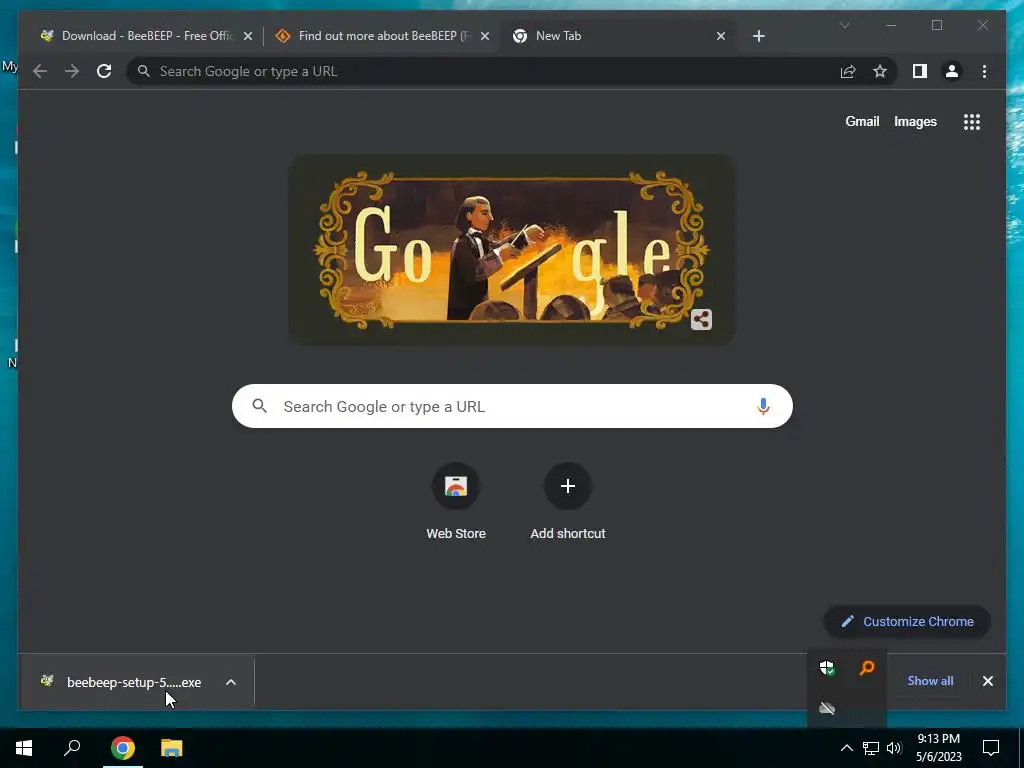Open the tab search dropdown
Viewport: 1024px width, 768px height.
(x=844, y=25)
